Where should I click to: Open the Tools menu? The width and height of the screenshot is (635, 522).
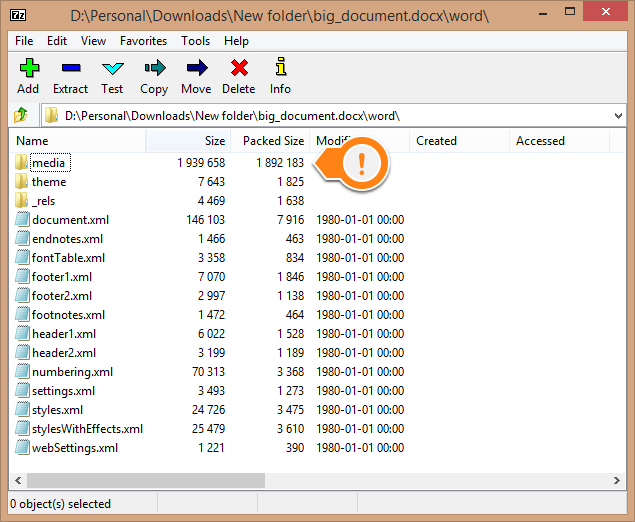click(195, 41)
